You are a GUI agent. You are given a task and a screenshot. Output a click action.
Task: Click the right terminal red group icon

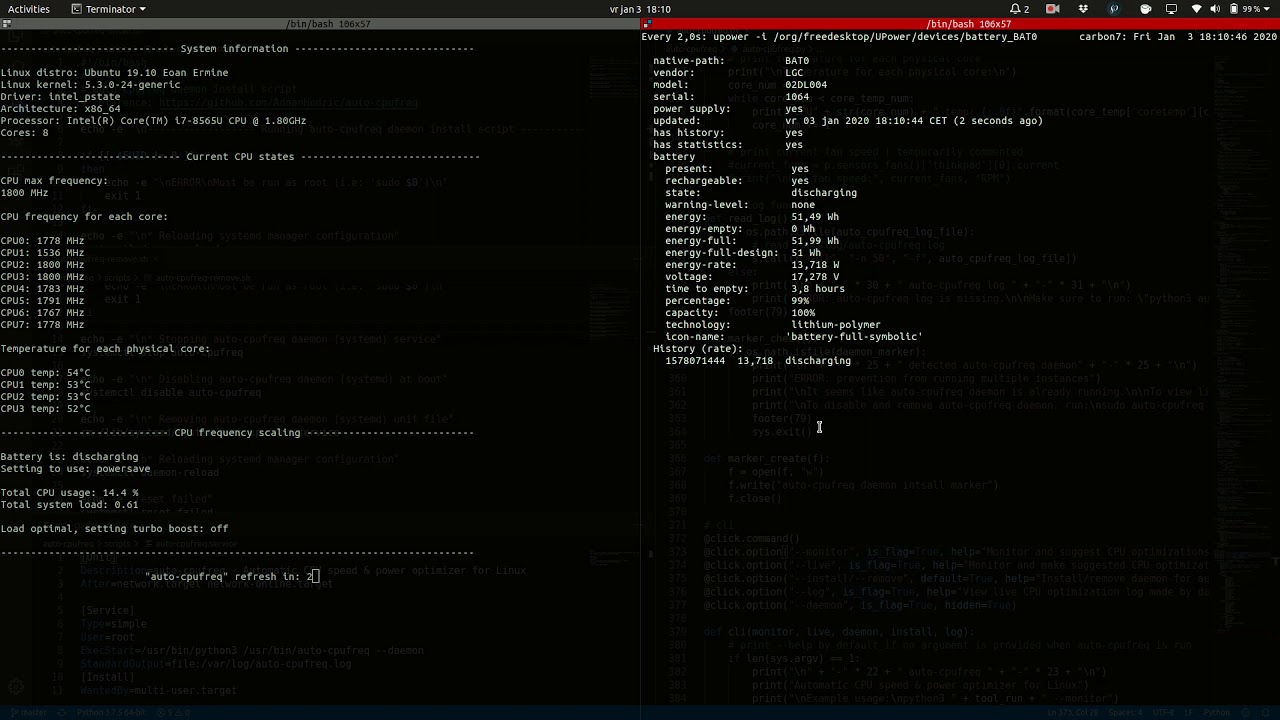pos(647,23)
